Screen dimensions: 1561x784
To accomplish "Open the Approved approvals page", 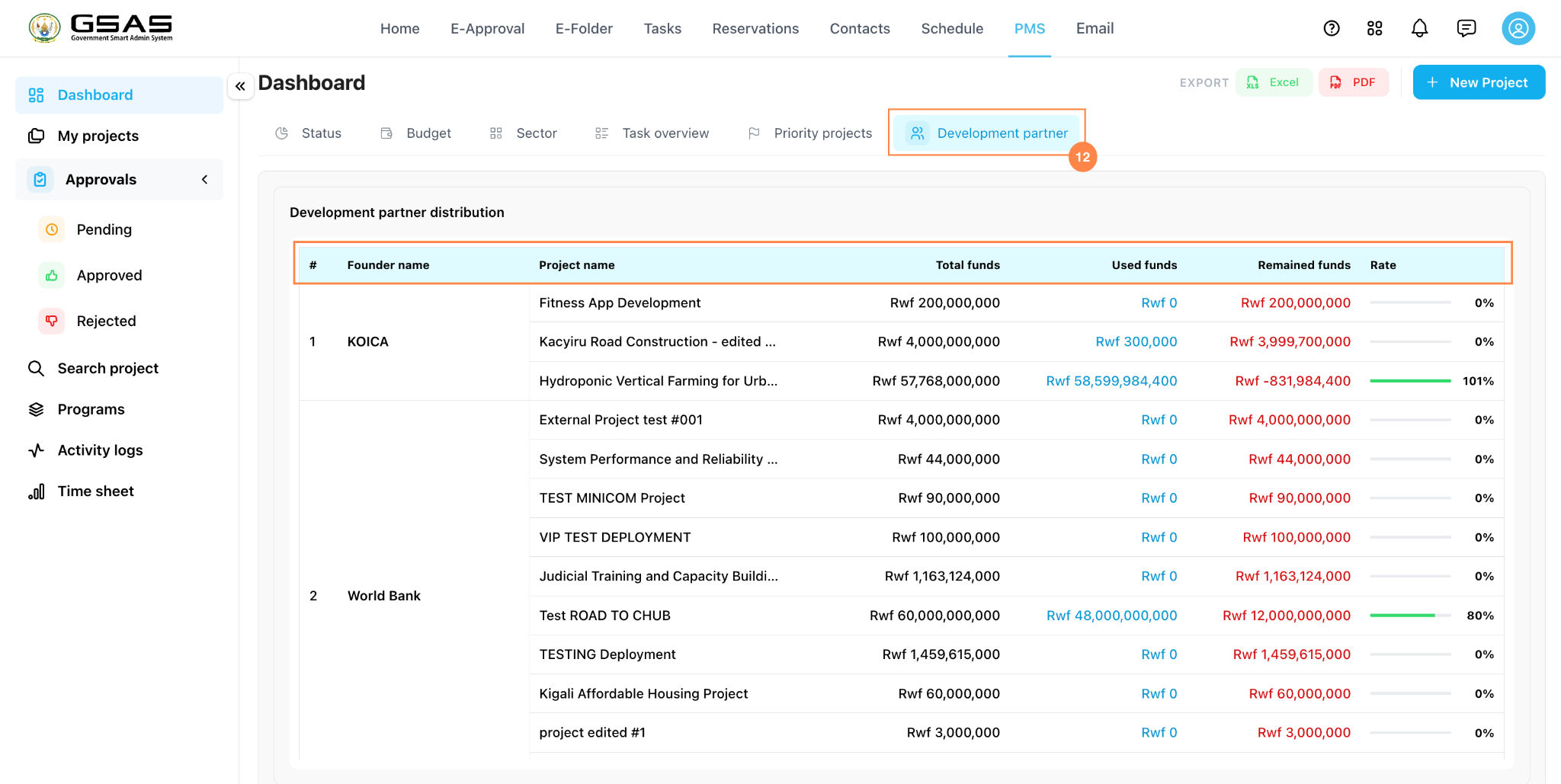I will [109, 275].
